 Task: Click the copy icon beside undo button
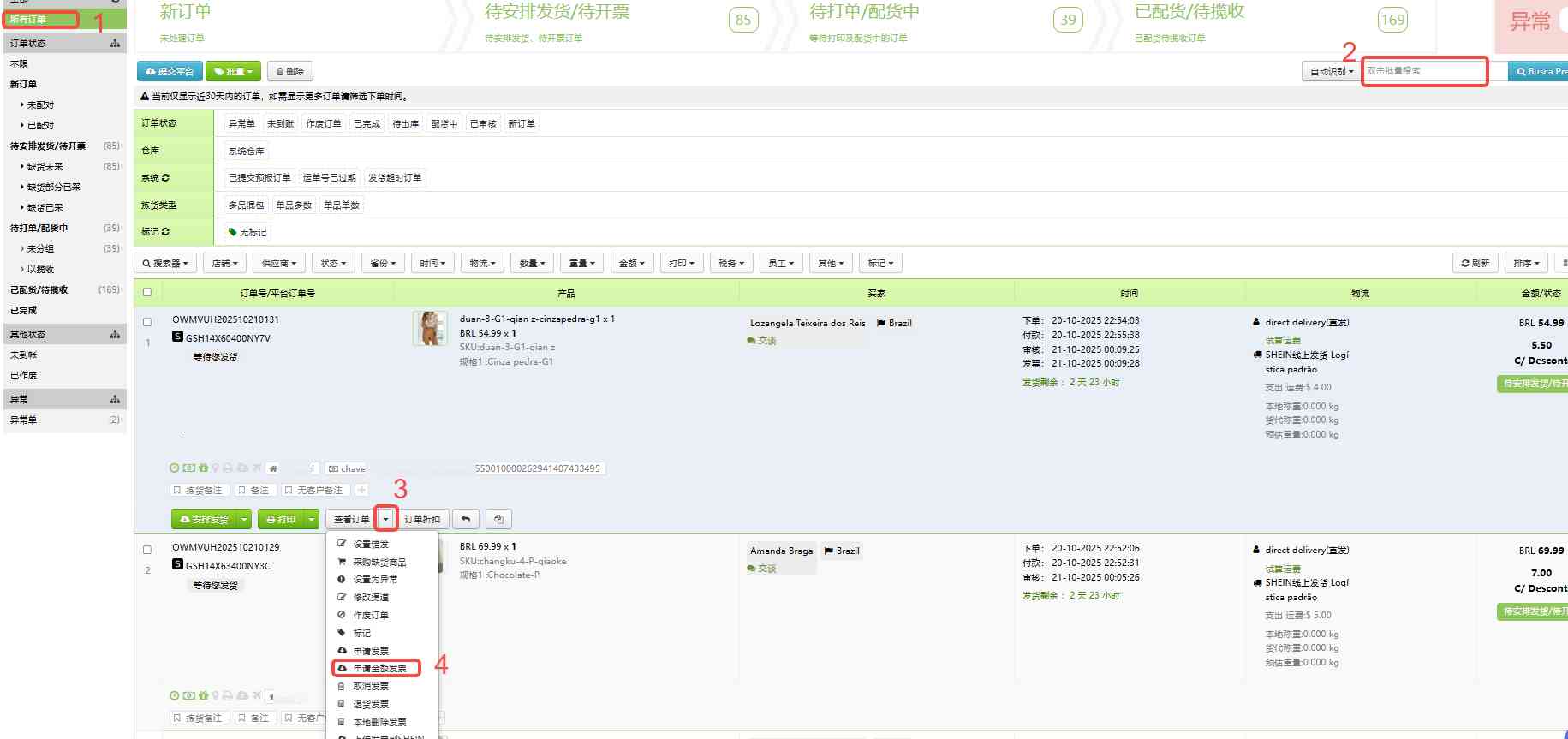coord(498,519)
